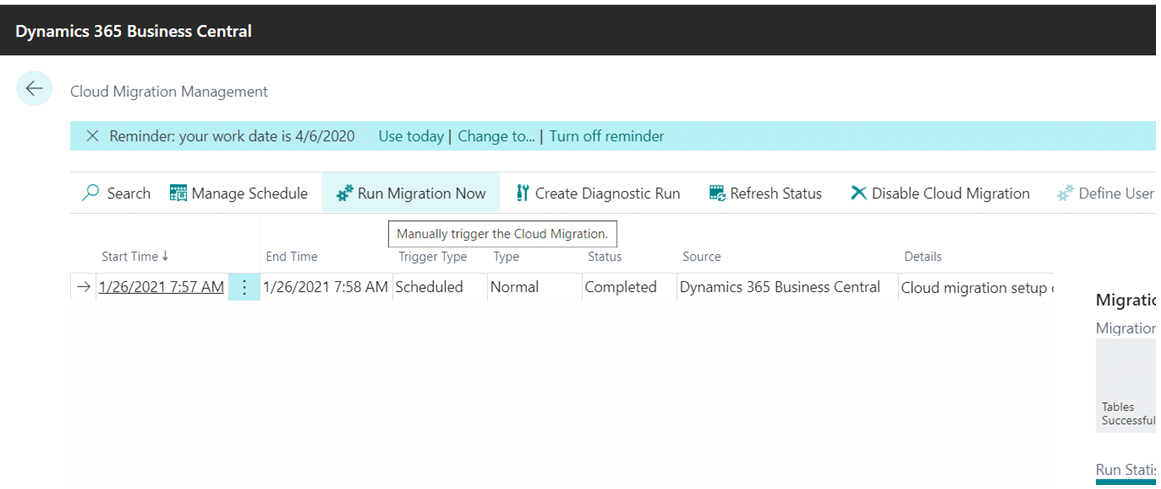Click the Dynamics 365 Business Central title
Viewport: 1161px width, 489px height.
point(133,31)
